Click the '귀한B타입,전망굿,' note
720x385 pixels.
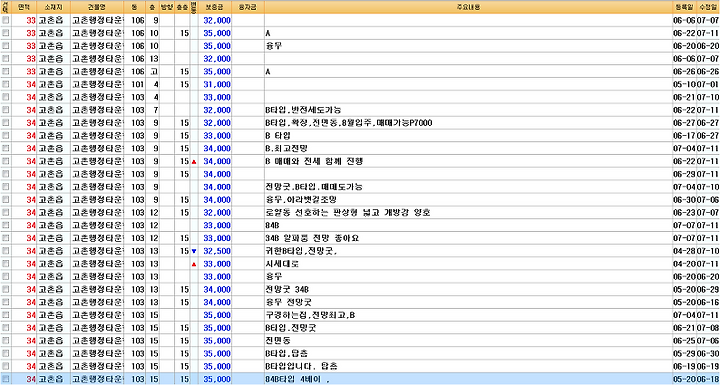(302, 251)
